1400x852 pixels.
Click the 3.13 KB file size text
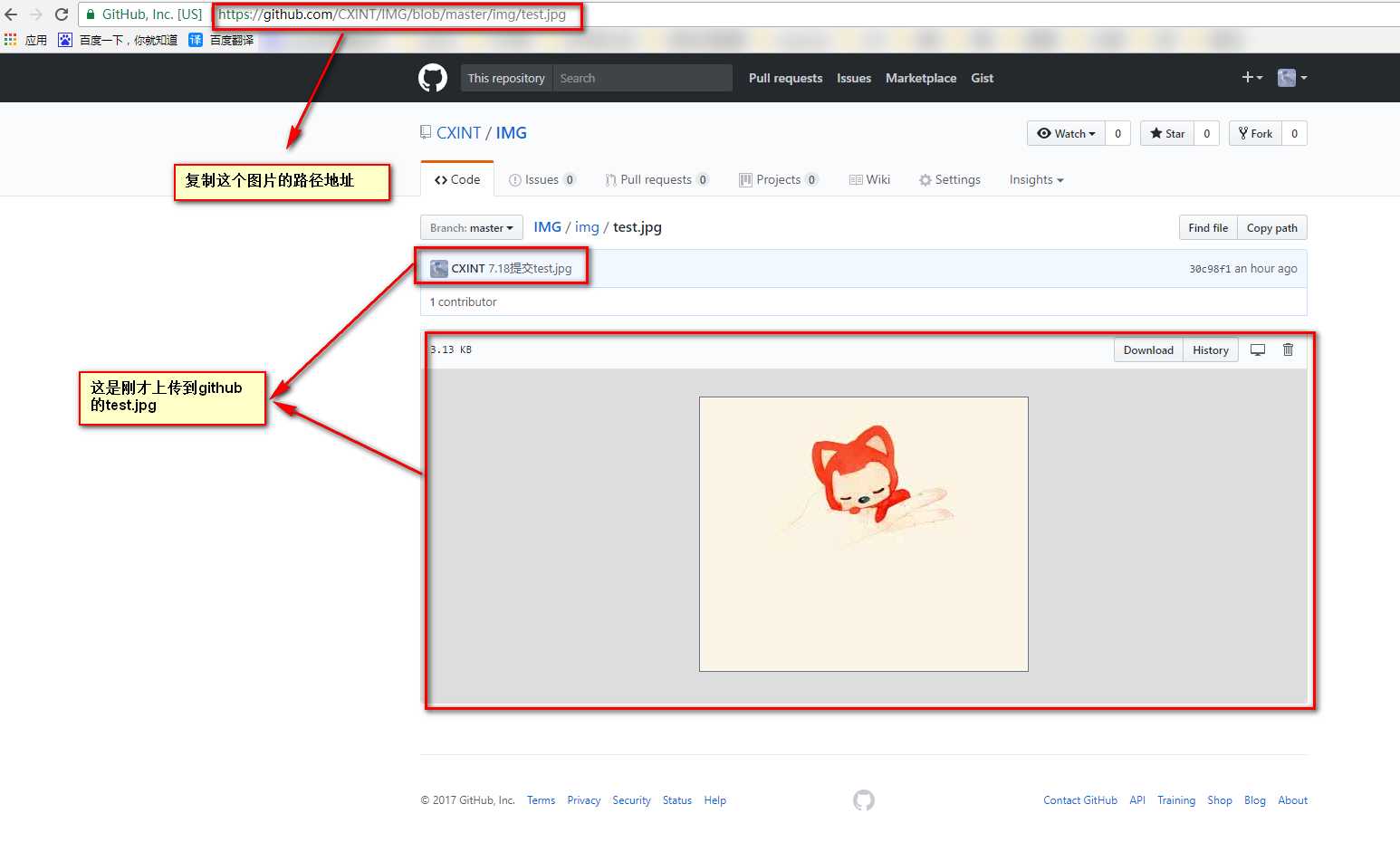pos(451,349)
